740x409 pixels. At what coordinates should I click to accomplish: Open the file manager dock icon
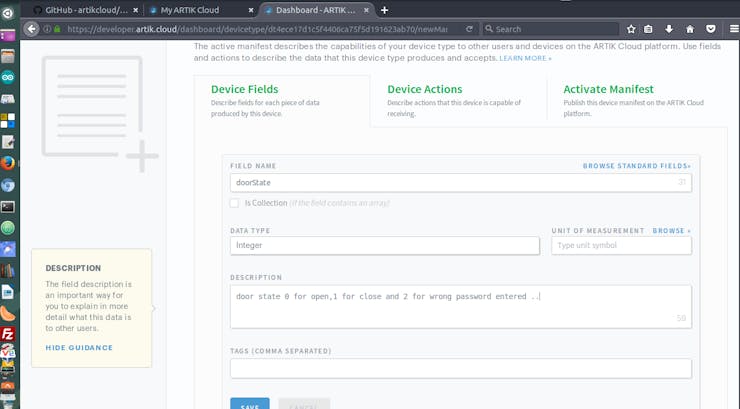(8, 56)
